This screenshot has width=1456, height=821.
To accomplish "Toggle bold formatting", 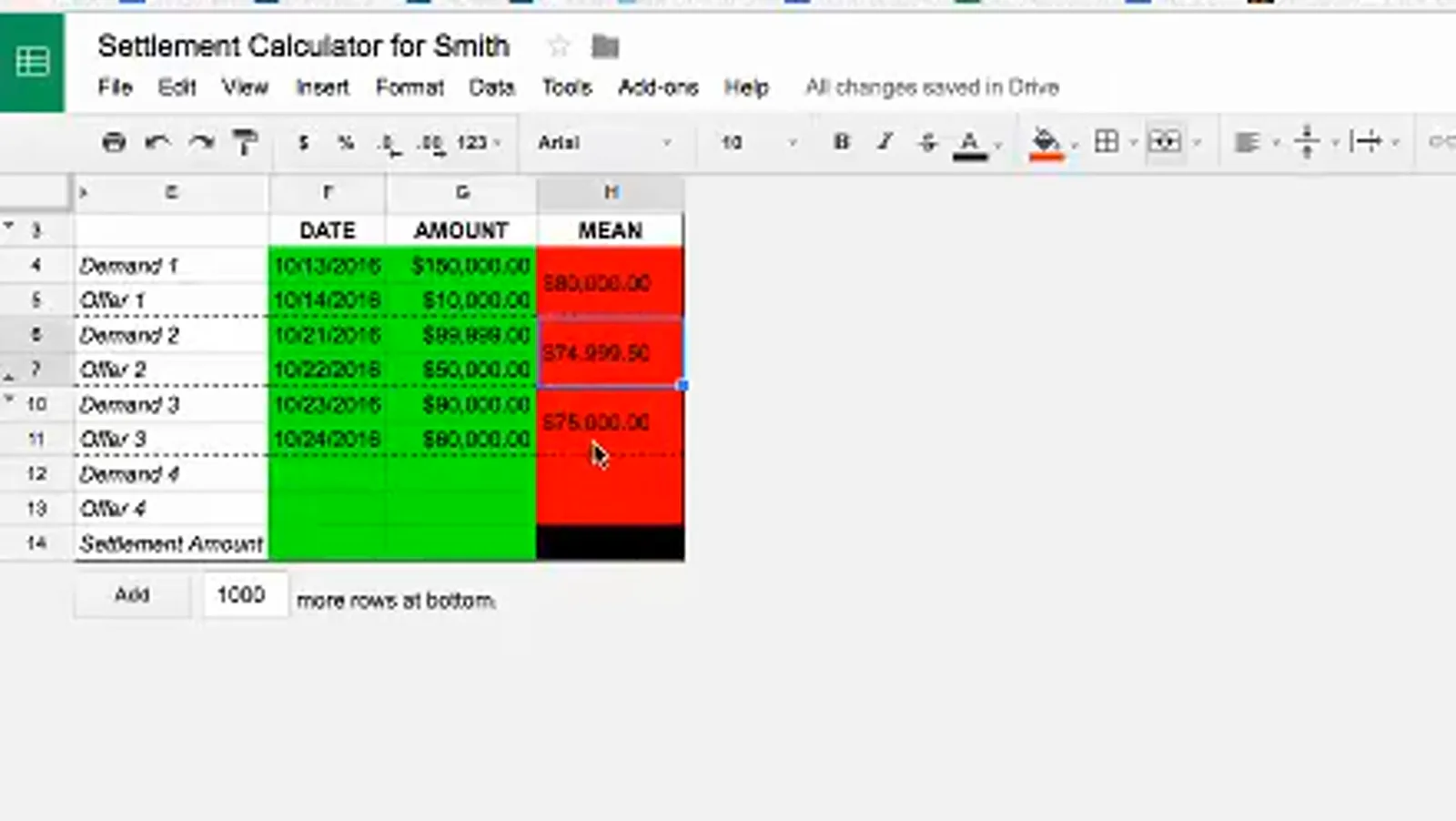I will [x=842, y=142].
